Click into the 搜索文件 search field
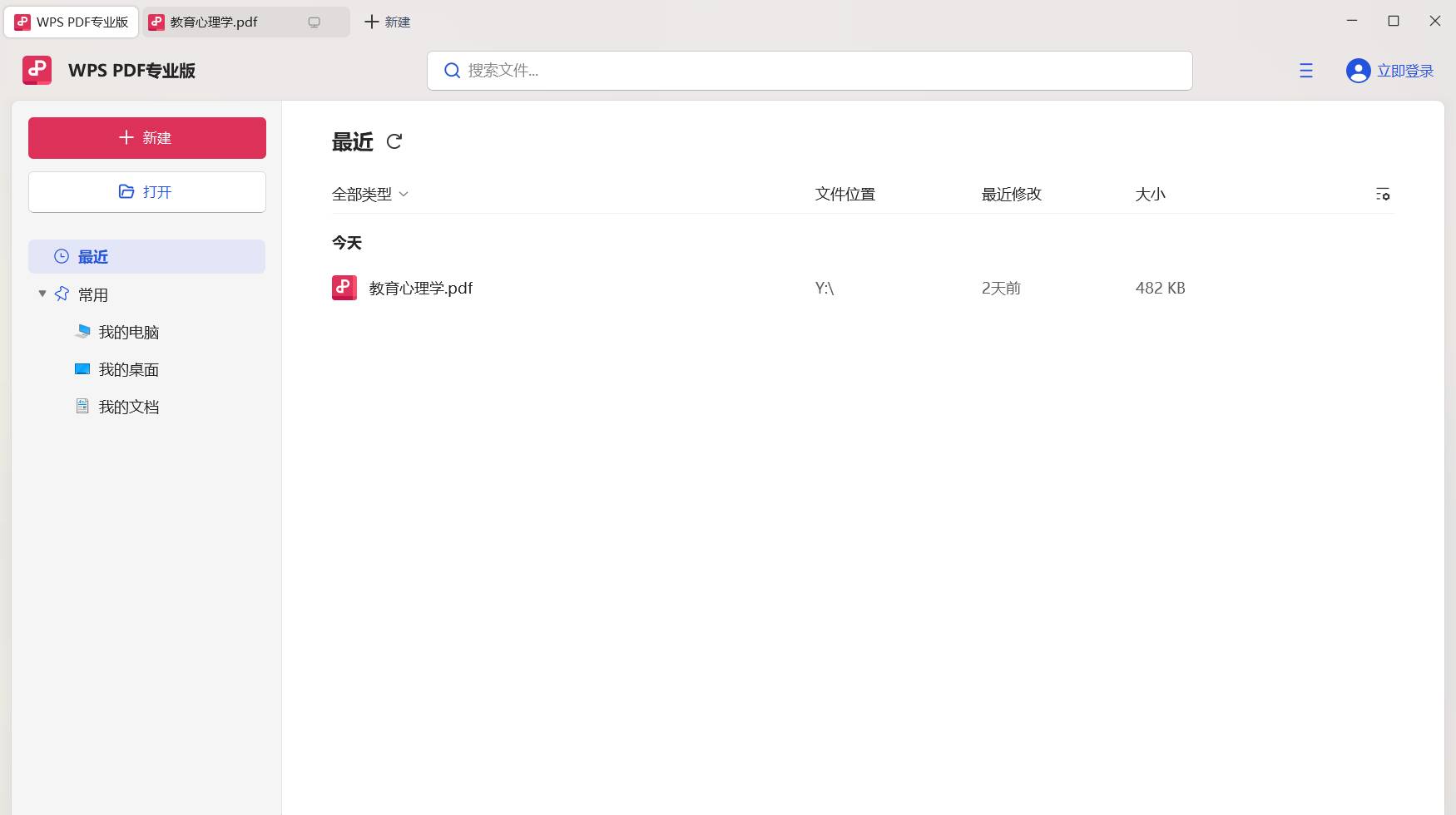Image resolution: width=1456 pixels, height=815 pixels. [x=810, y=71]
